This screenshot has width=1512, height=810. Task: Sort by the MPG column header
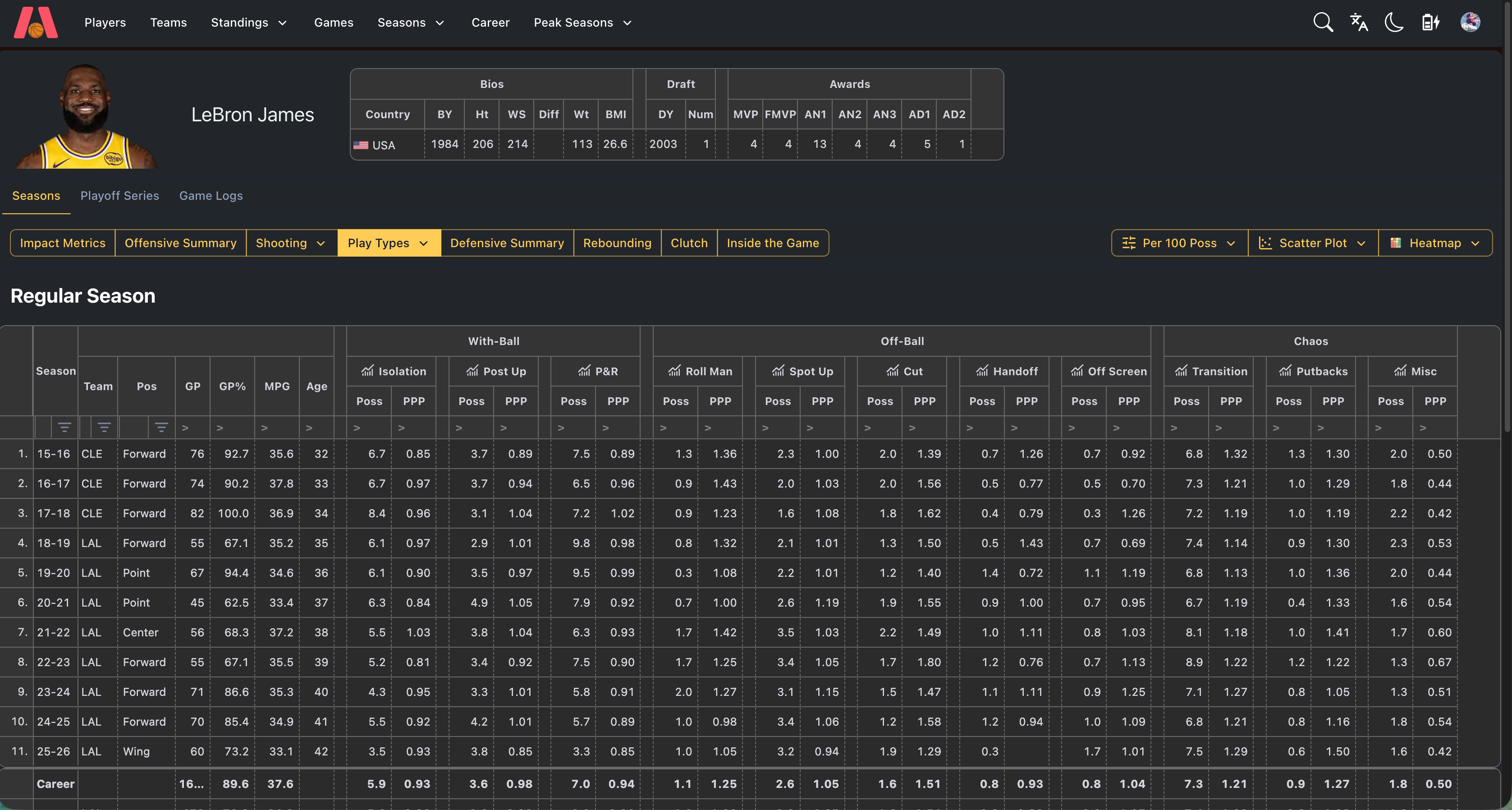pos(277,386)
